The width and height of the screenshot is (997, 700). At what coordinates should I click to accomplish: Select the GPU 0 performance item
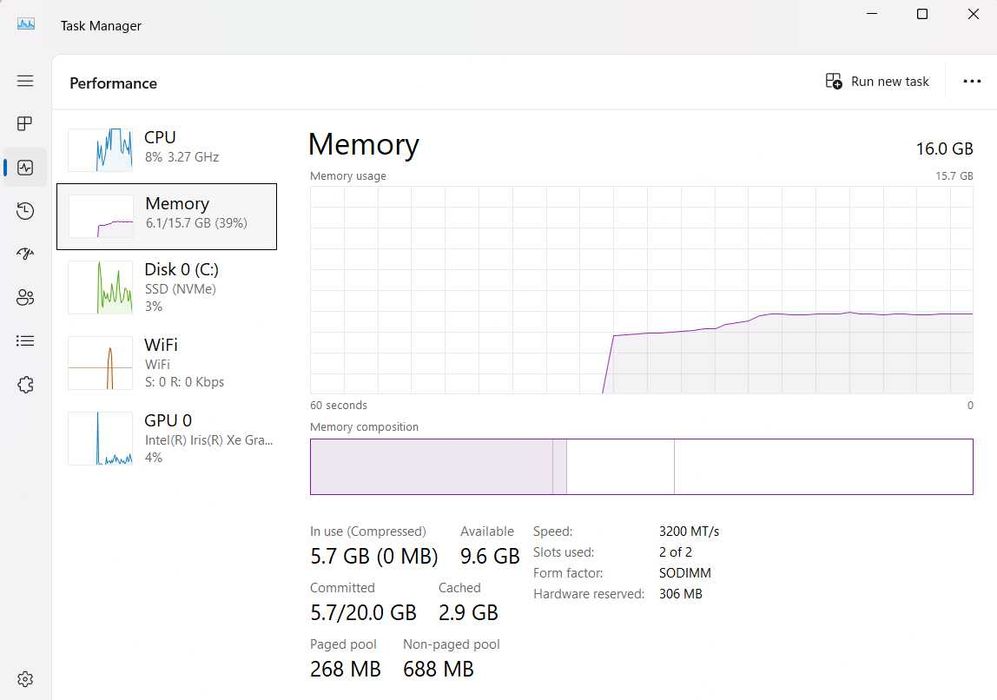[x=166, y=438]
